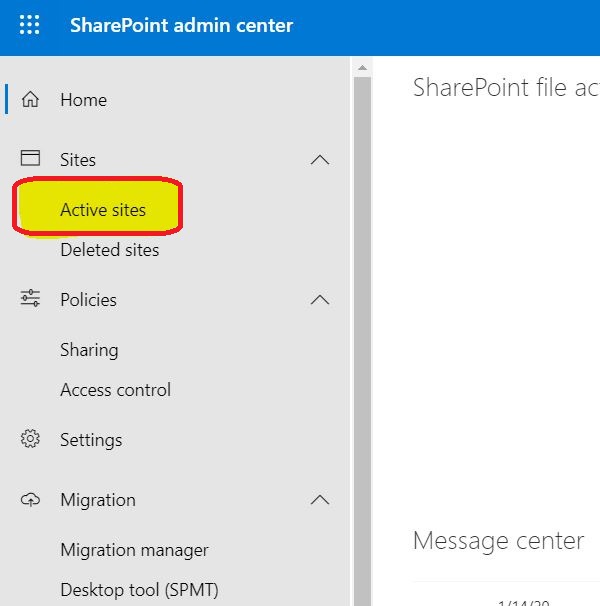Open the app launcher waffle icon
The width and height of the screenshot is (600, 606).
coord(30,25)
